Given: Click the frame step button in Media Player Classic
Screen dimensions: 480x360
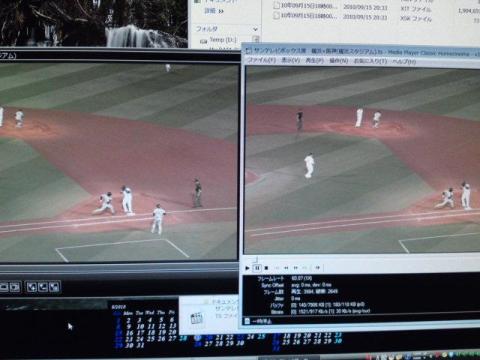Looking at the screenshot, I should tap(317, 268).
